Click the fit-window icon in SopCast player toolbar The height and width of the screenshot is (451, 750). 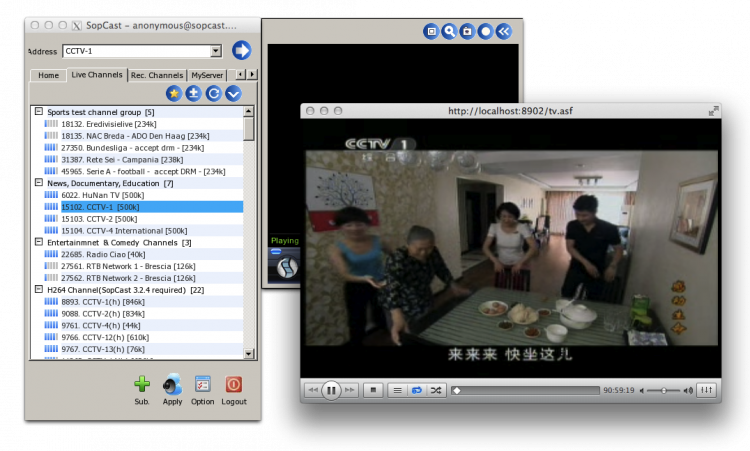click(x=431, y=32)
